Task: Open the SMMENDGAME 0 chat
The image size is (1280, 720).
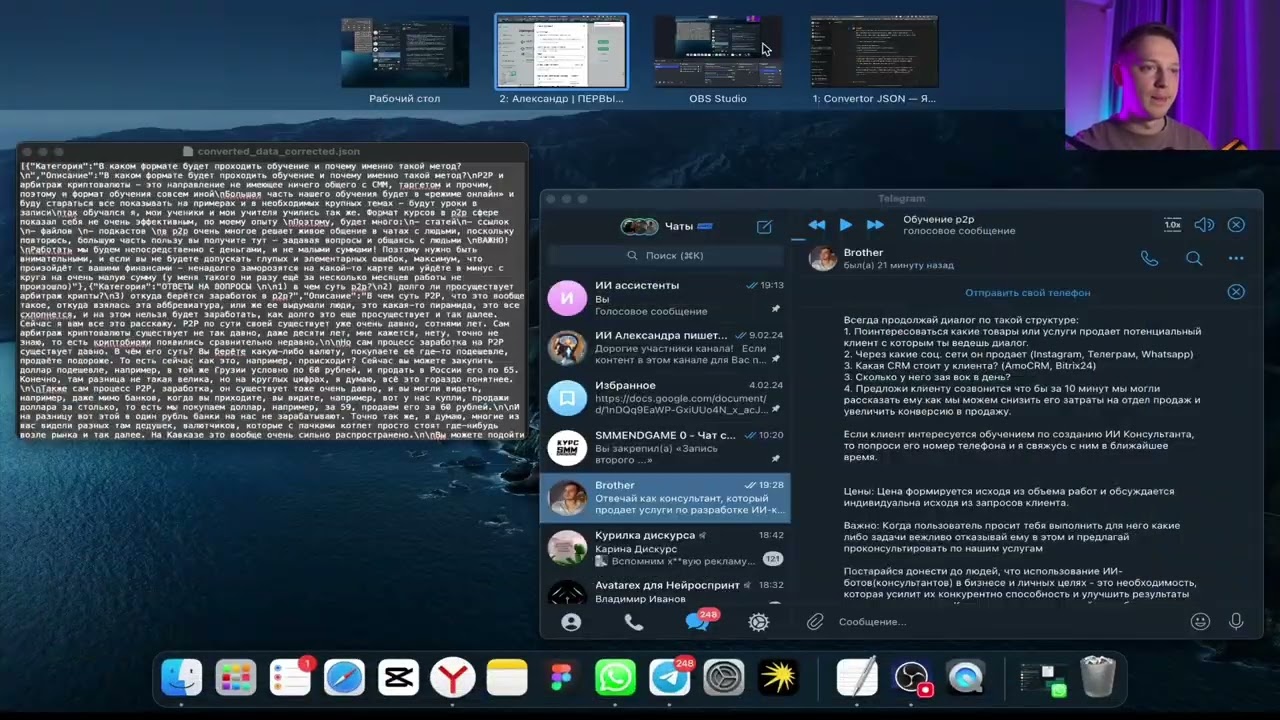Action: click(665, 448)
